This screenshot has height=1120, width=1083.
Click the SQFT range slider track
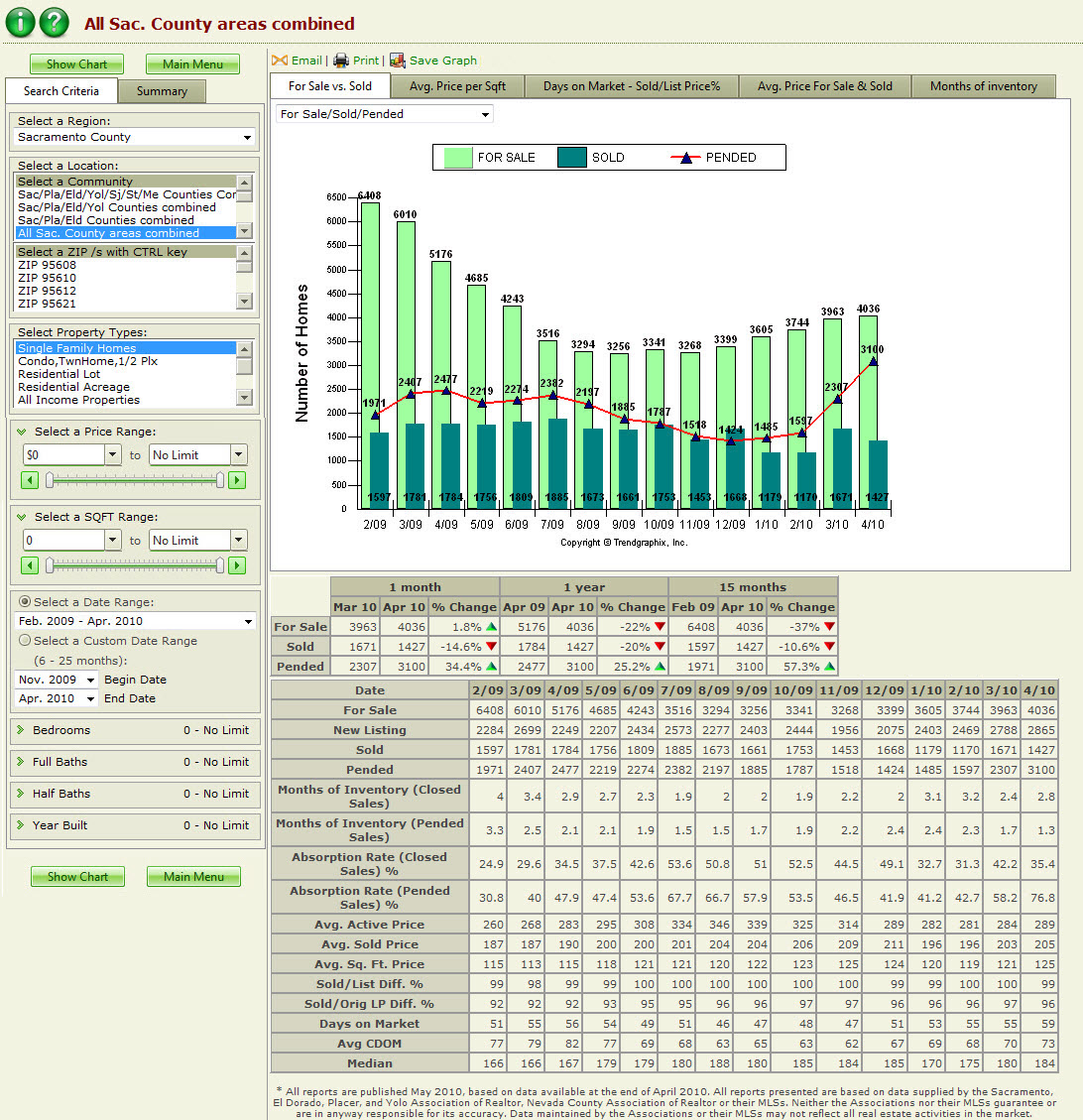(135, 565)
